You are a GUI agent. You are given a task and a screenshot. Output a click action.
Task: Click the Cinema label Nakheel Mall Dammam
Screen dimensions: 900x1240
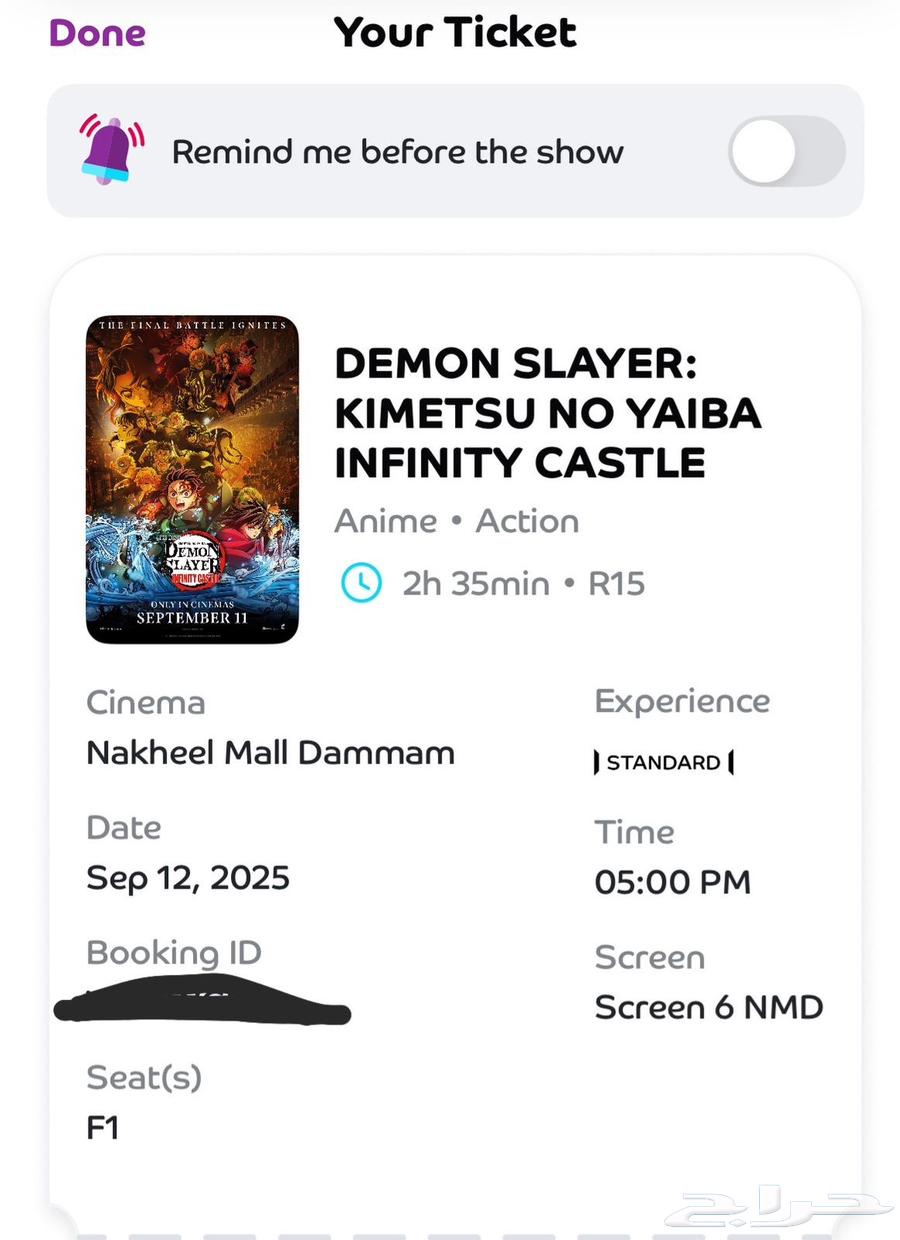[x=270, y=752]
